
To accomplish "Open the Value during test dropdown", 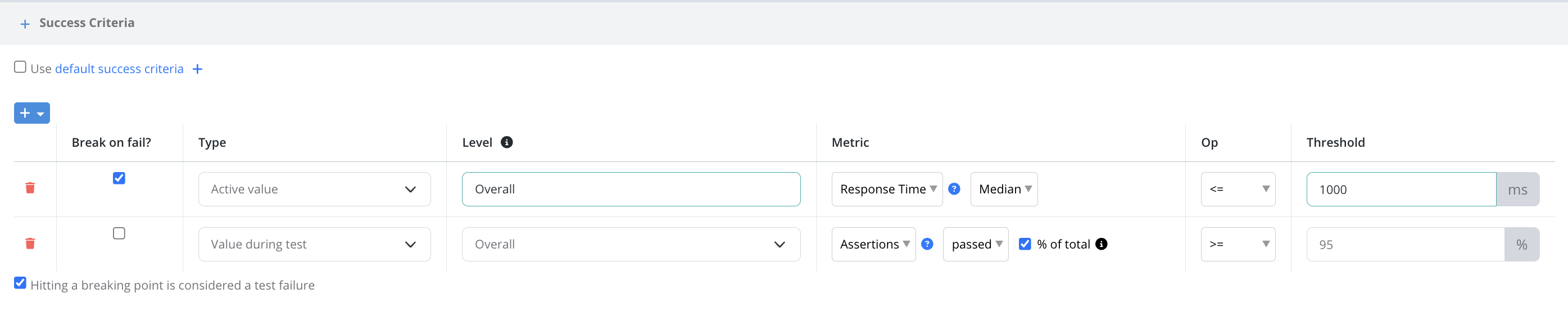I will 314,244.
